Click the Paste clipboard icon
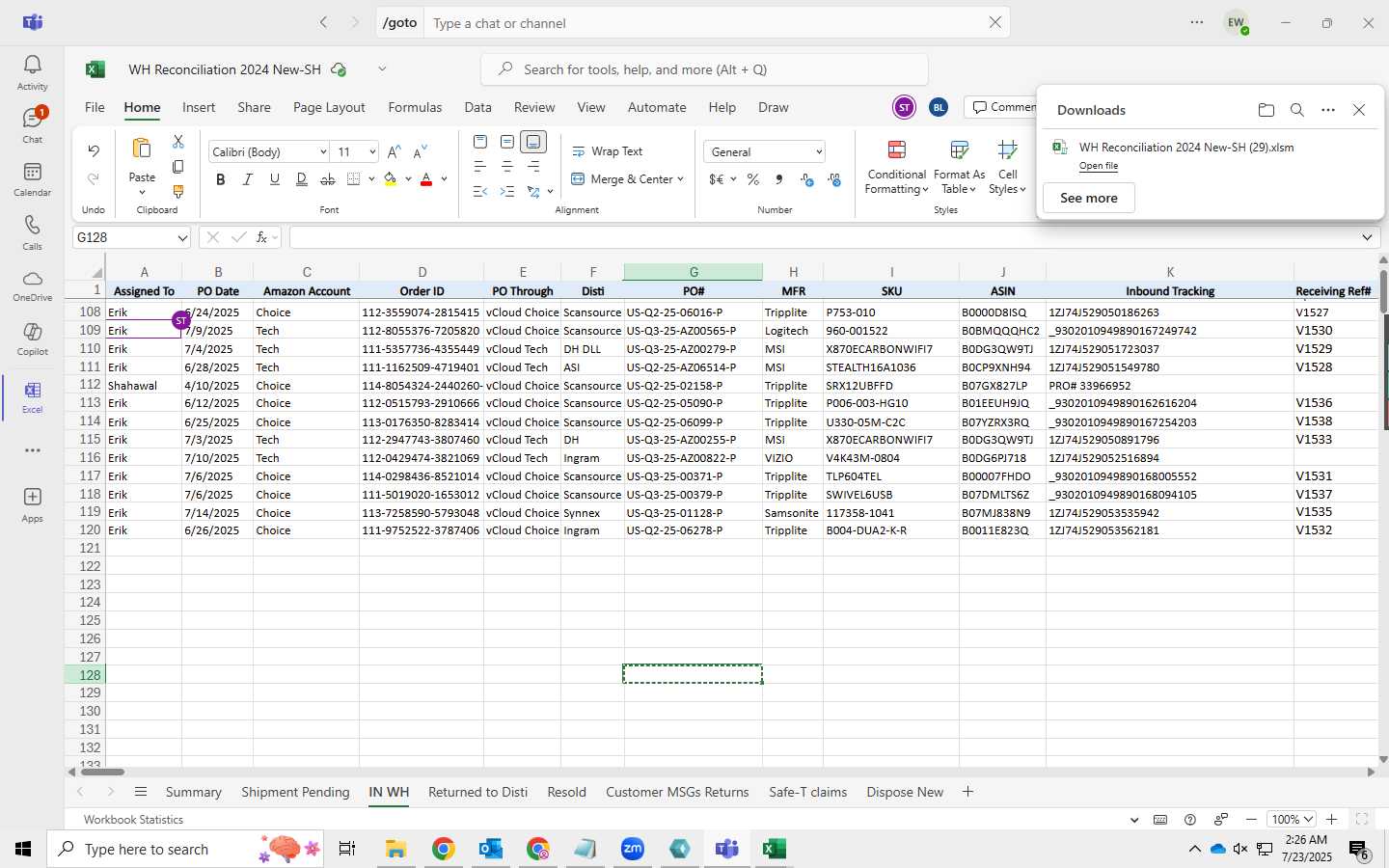Screen dimensions: 1389x868 142,149
